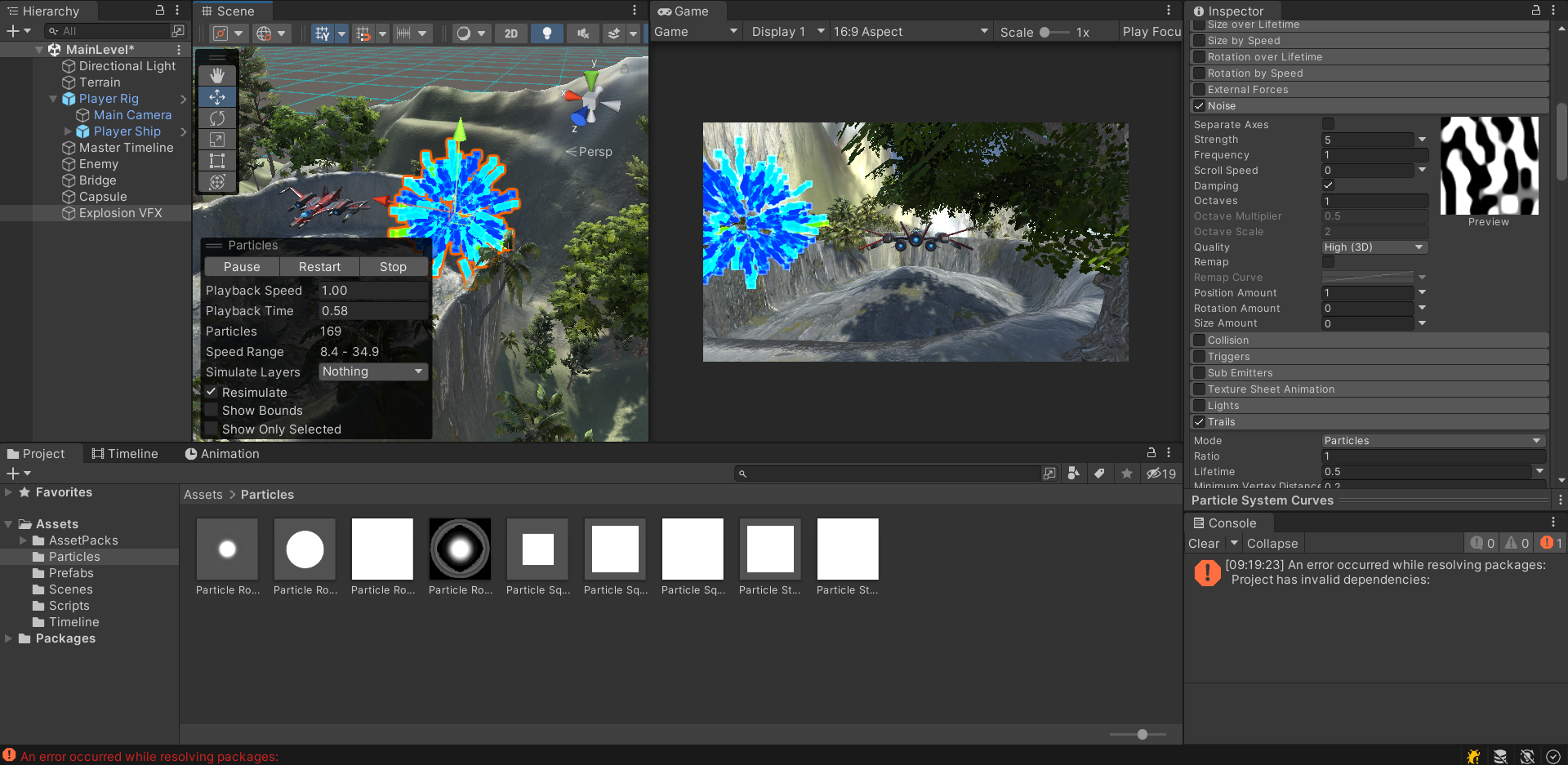Select the Rotate tool in Scene
This screenshot has width=1568, height=765.
[x=217, y=118]
